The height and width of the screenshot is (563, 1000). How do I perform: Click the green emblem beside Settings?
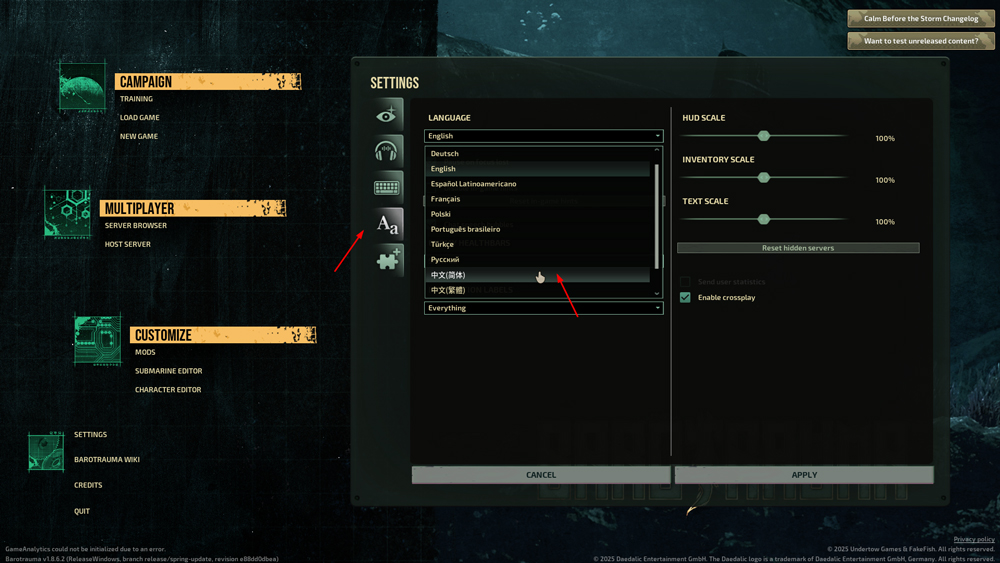(46, 451)
